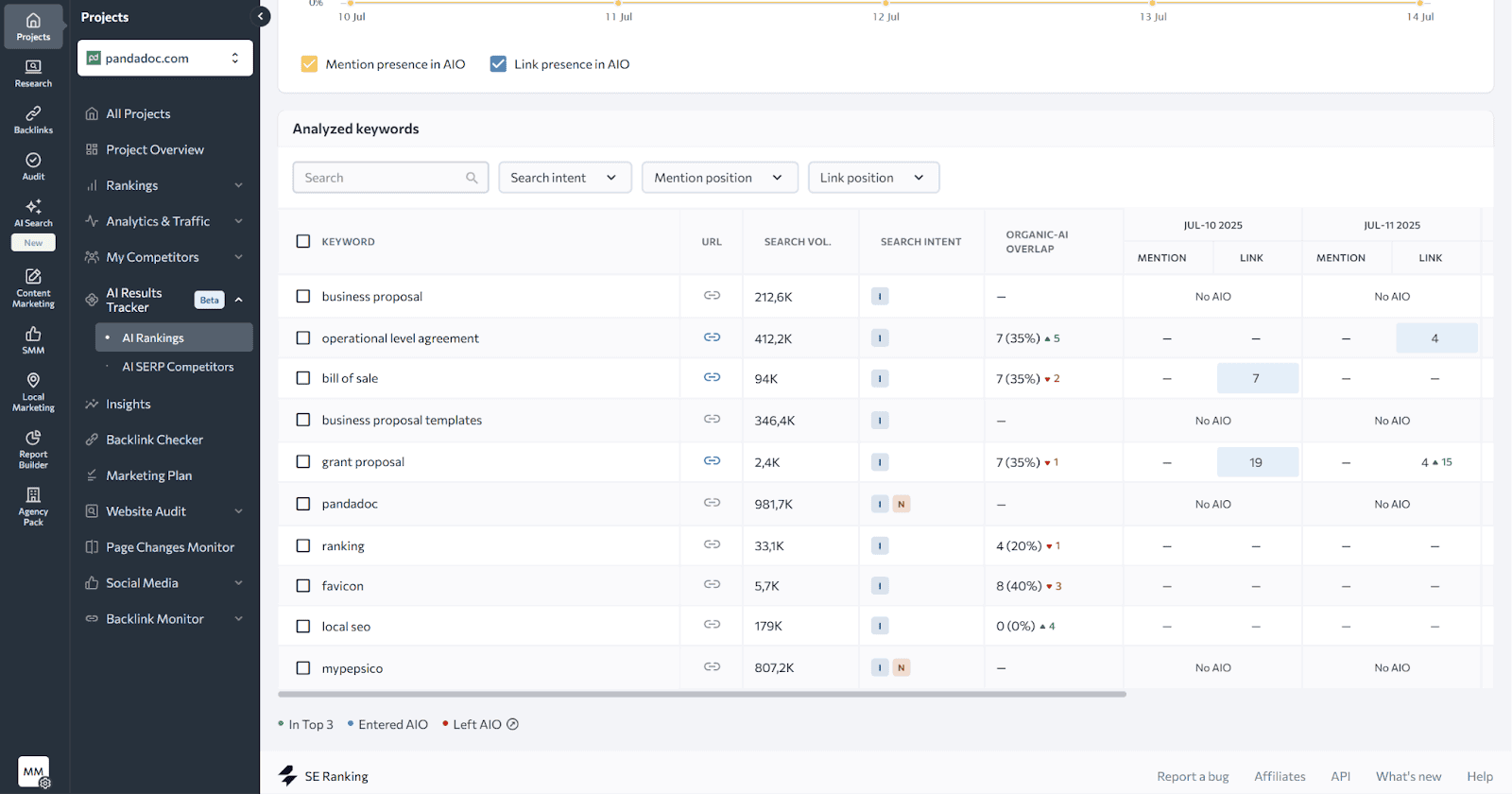Open Marketing Plan menu item
Viewport: 1512px width, 794px height.
point(148,475)
